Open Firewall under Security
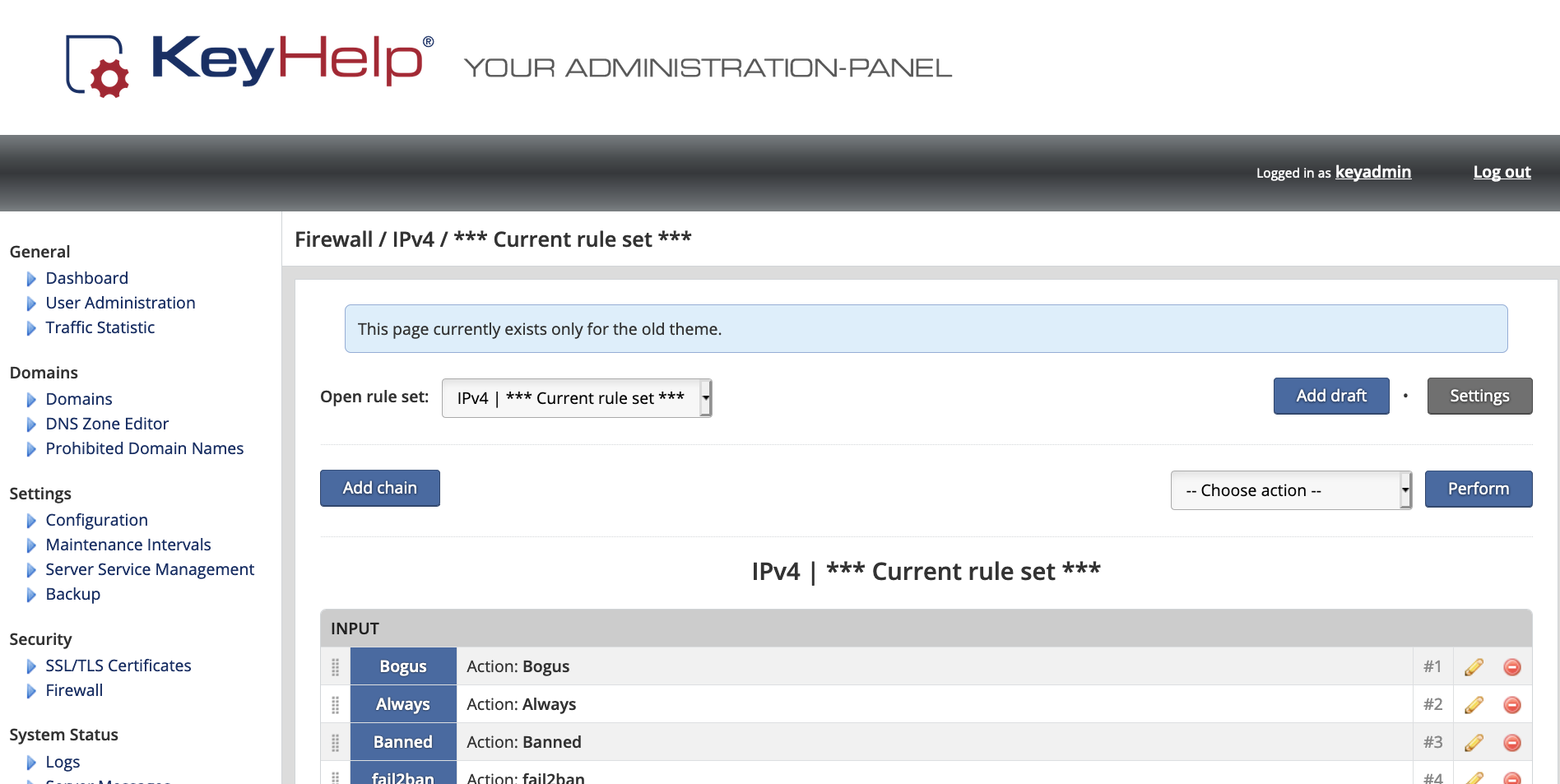The width and height of the screenshot is (1560, 784). 74,690
